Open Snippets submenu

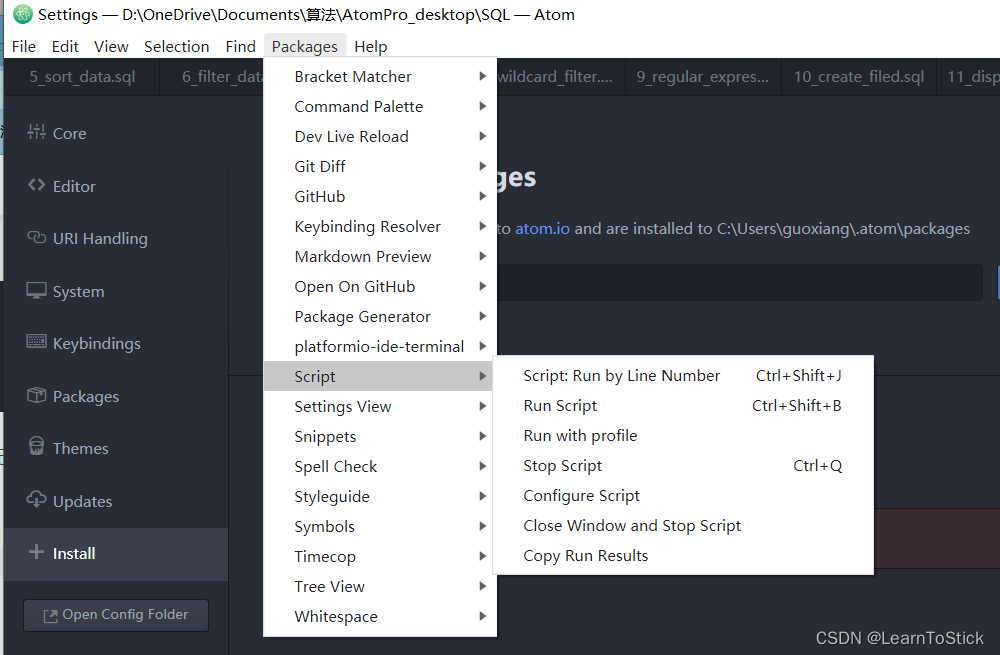379,436
